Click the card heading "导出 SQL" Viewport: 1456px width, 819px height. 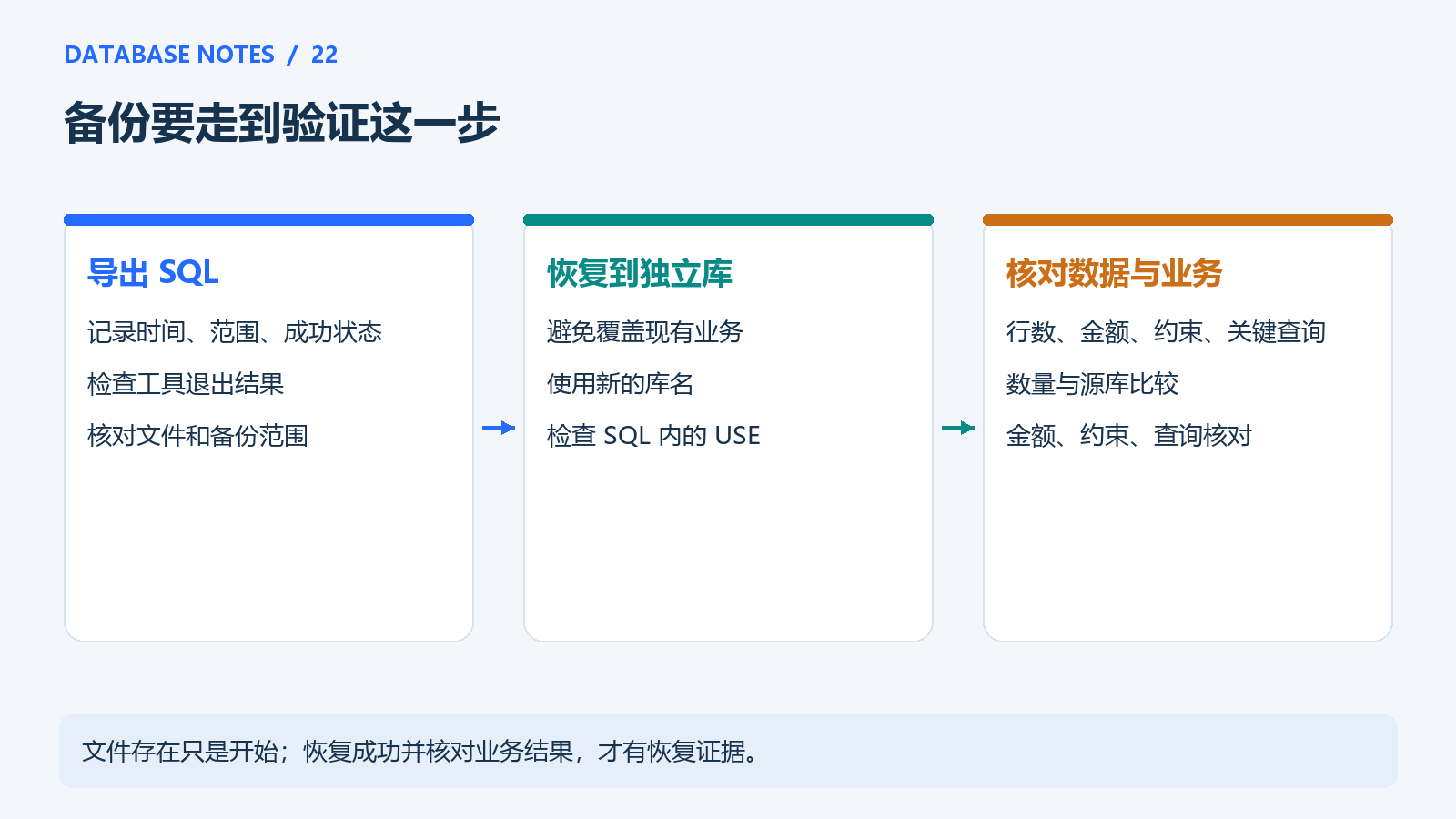click(x=153, y=272)
